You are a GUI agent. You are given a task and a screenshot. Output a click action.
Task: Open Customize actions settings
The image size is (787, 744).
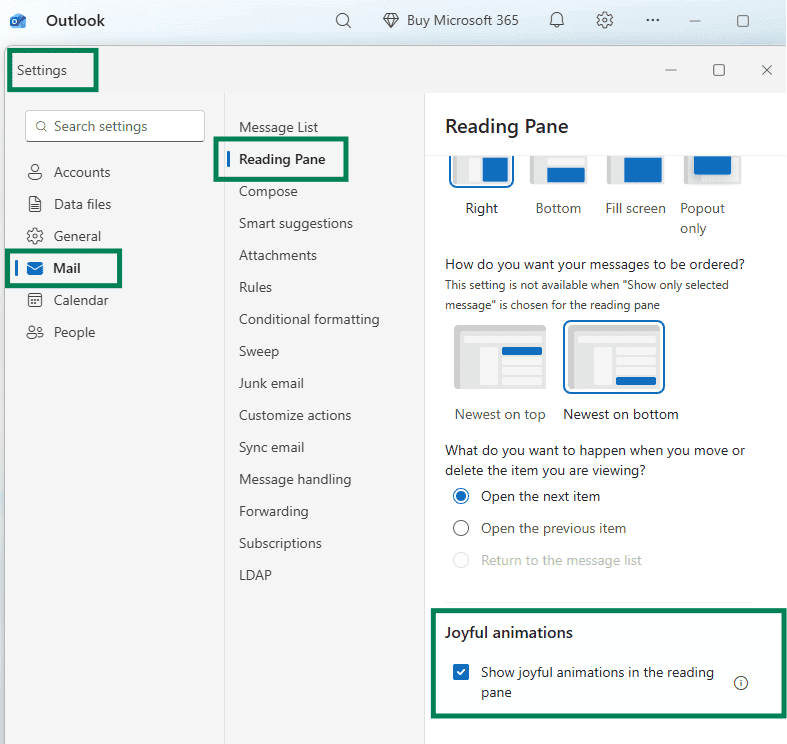pos(295,416)
